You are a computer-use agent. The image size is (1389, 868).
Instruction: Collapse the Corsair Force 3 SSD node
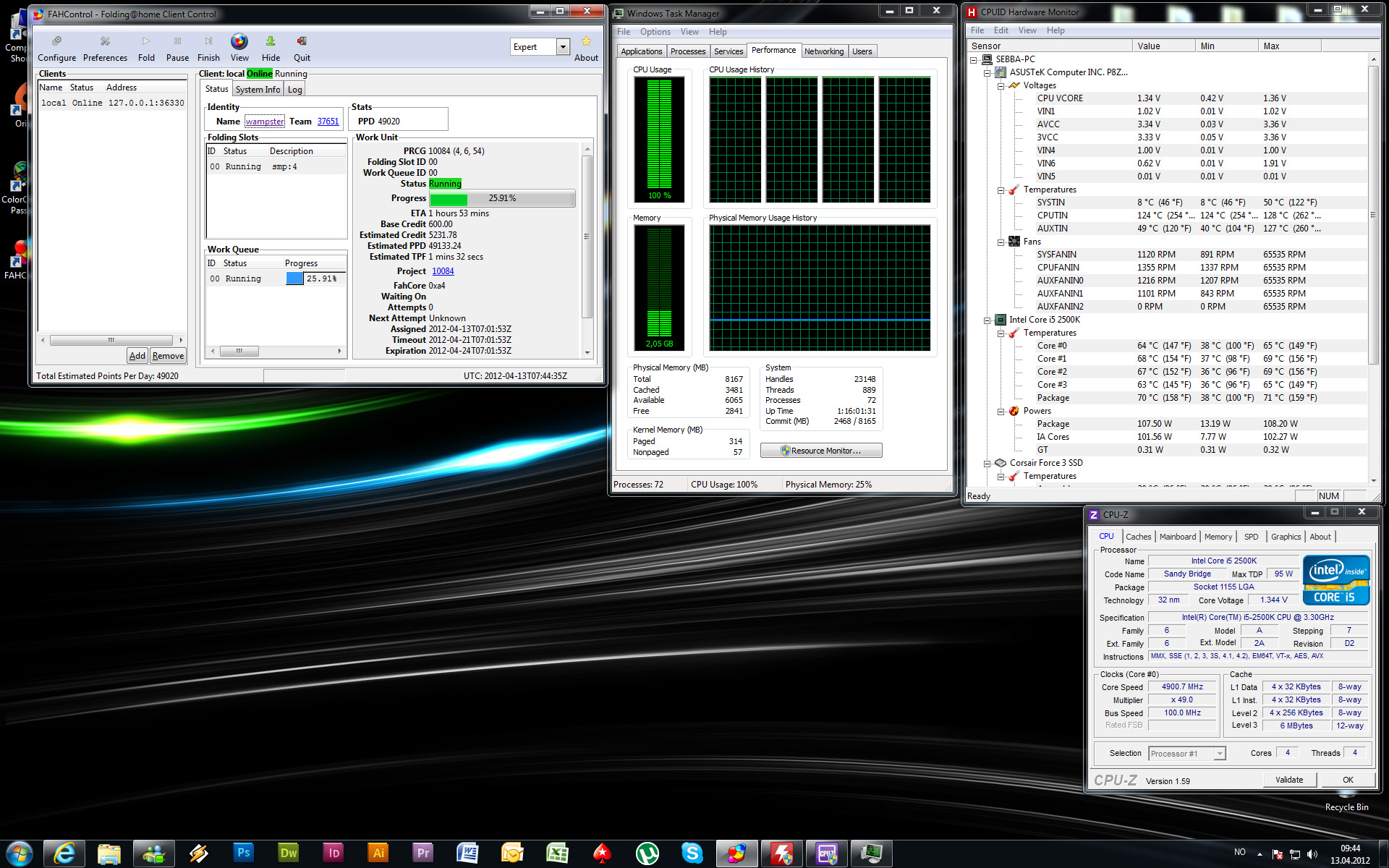click(x=987, y=463)
